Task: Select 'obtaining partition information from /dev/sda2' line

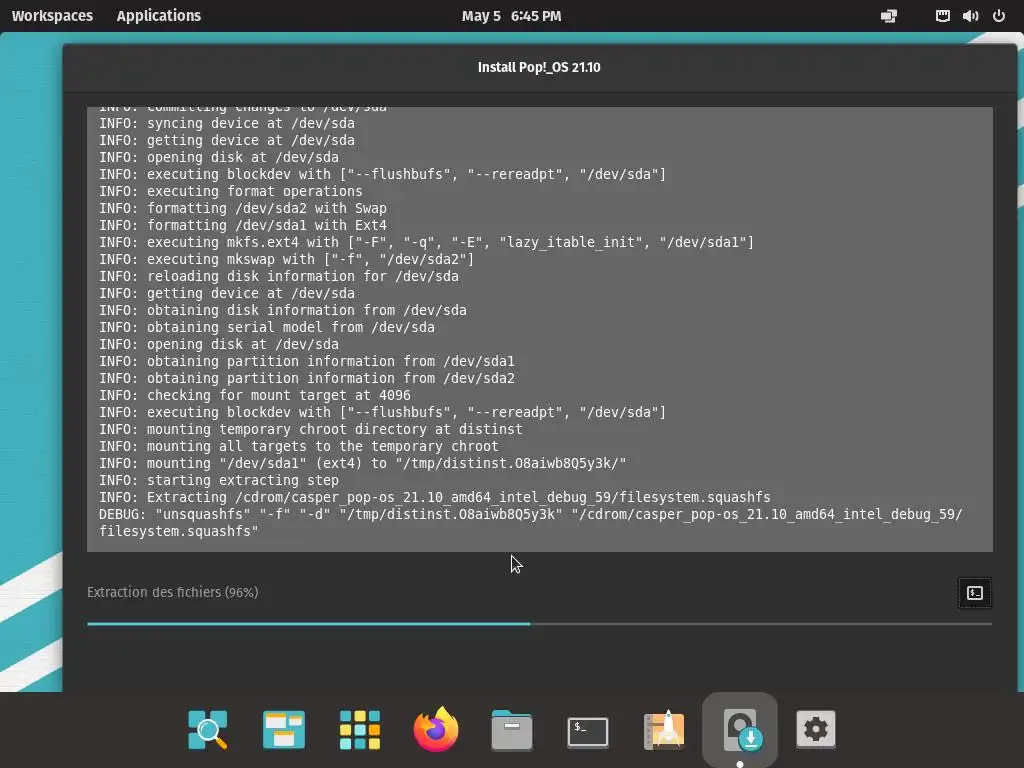Action: 307,379
